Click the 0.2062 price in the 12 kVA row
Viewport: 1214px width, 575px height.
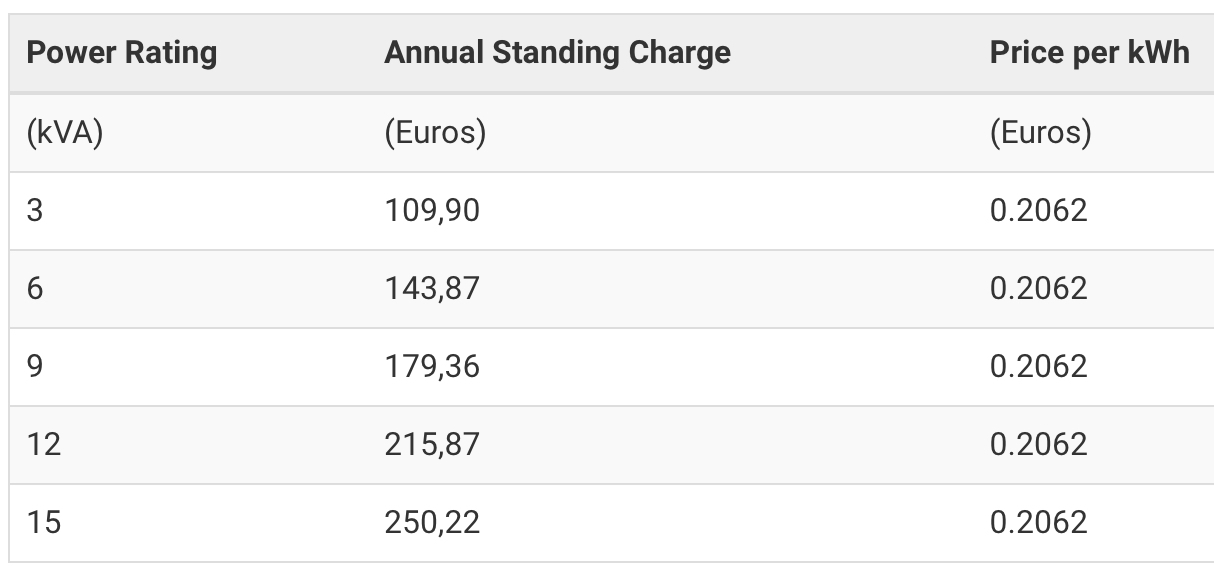[1038, 444]
